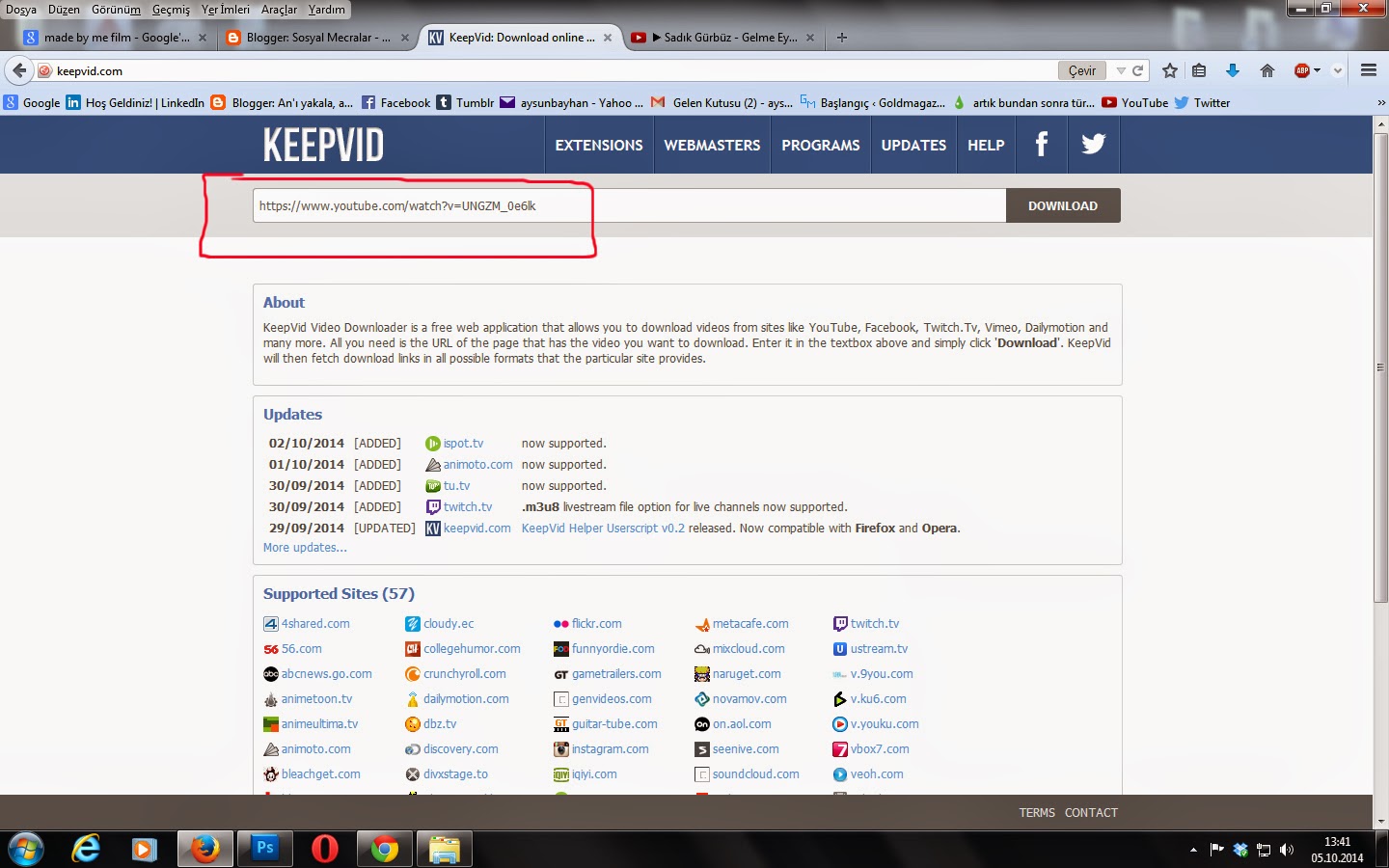The height and width of the screenshot is (868, 1389).
Task: Open the toolbar overflow dropdown arrow
Action: pyautogui.click(x=1337, y=70)
